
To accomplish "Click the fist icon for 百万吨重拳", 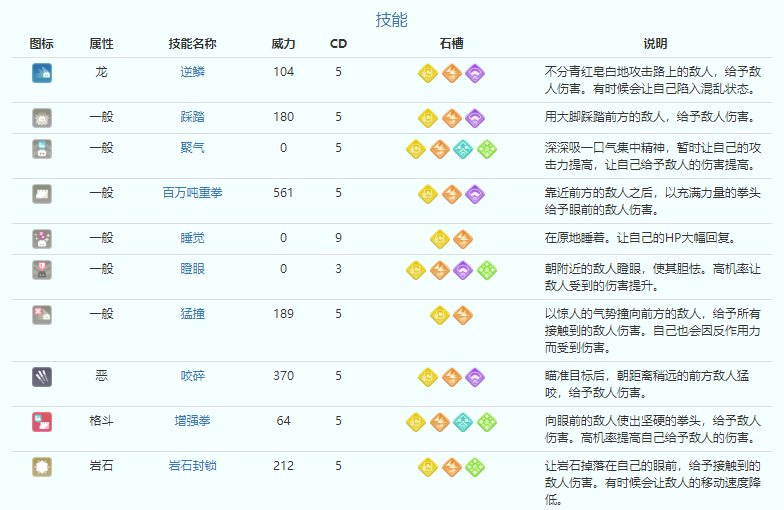I will pyautogui.click(x=42, y=194).
